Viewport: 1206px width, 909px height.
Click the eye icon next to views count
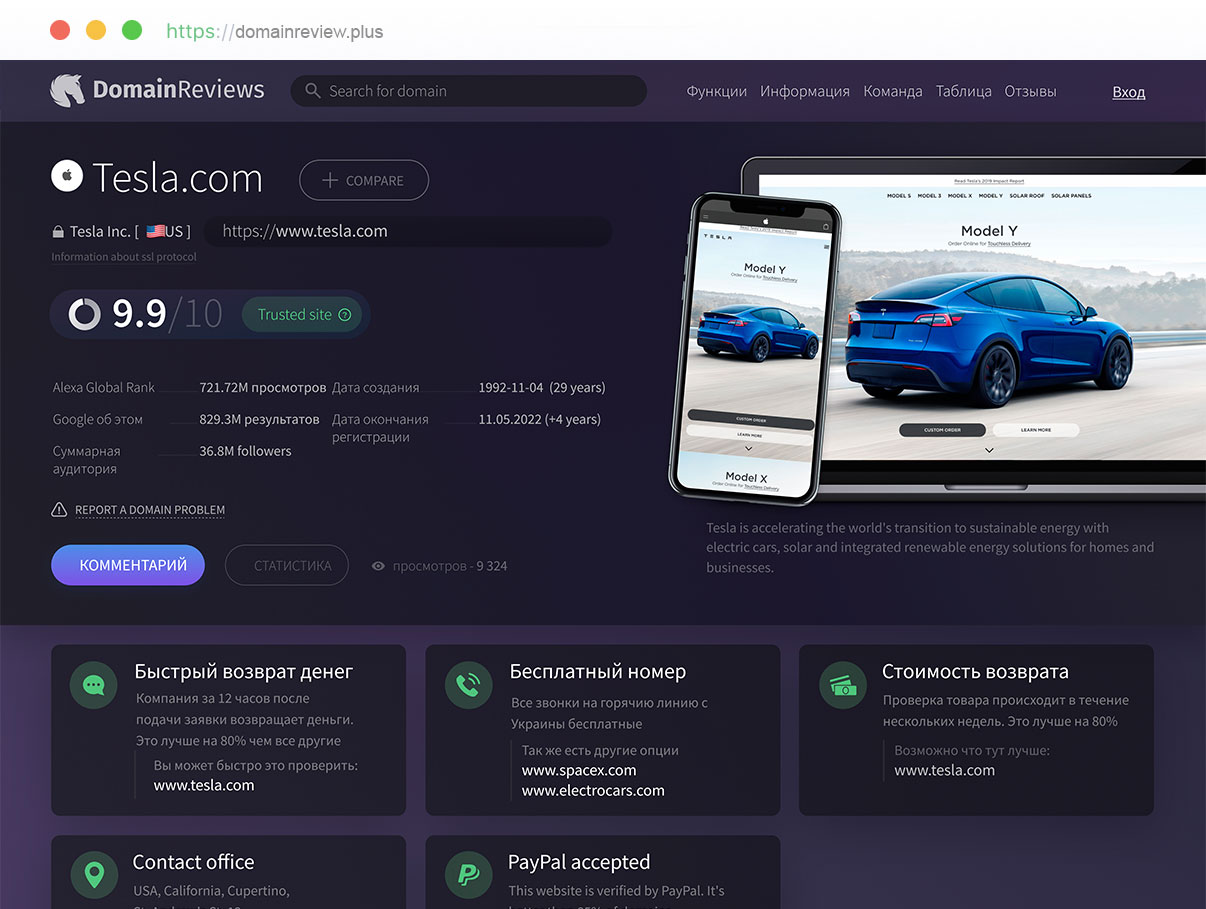point(379,566)
